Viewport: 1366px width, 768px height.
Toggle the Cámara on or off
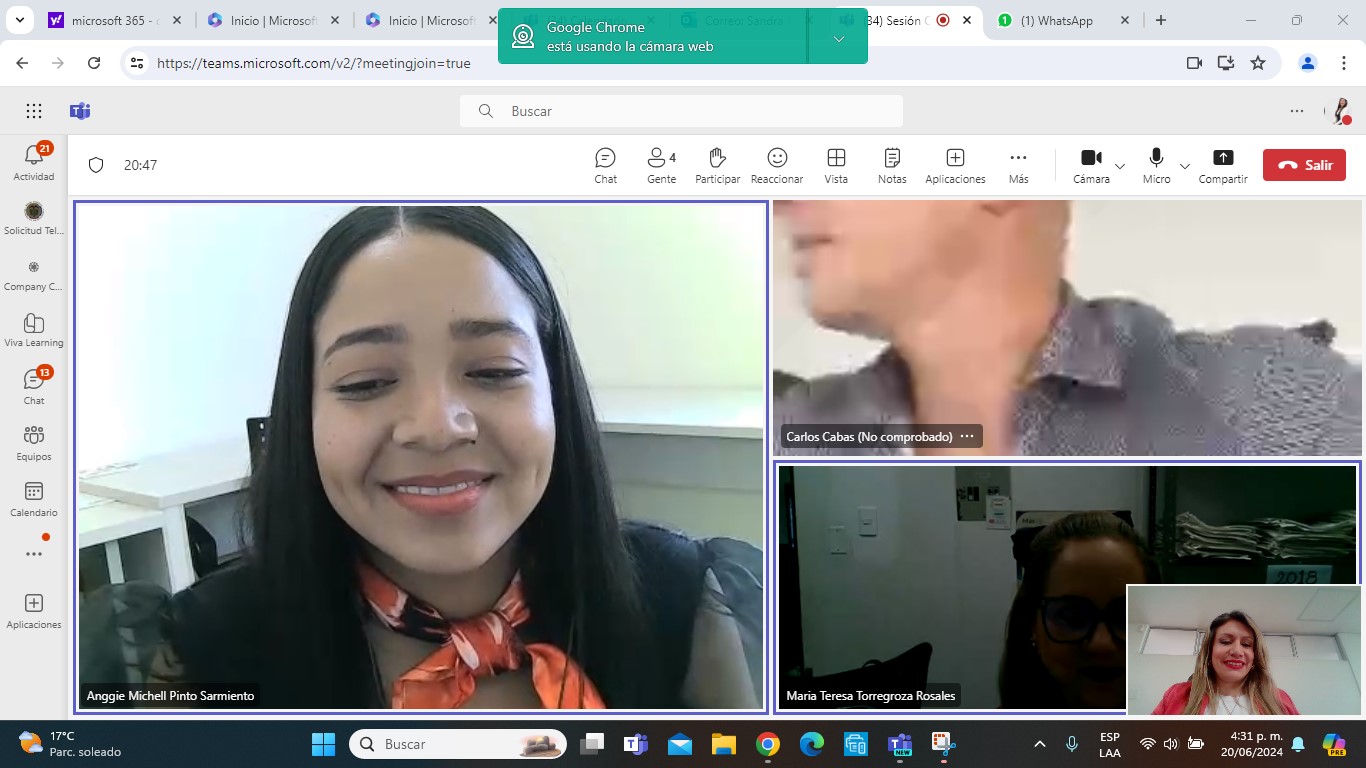1091,166
